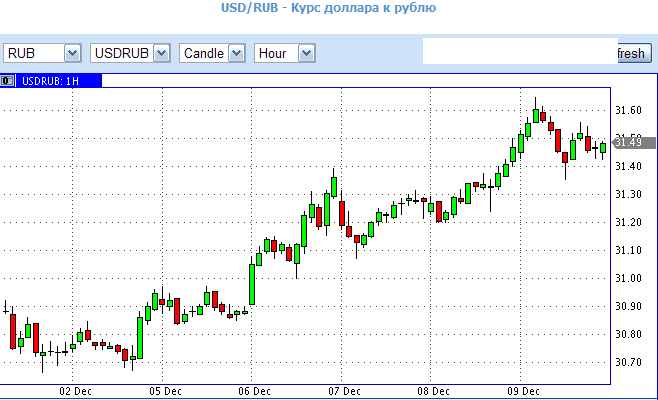The height and width of the screenshot is (400, 658).
Task: Click the 31.49 current price marker
Action: point(634,143)
